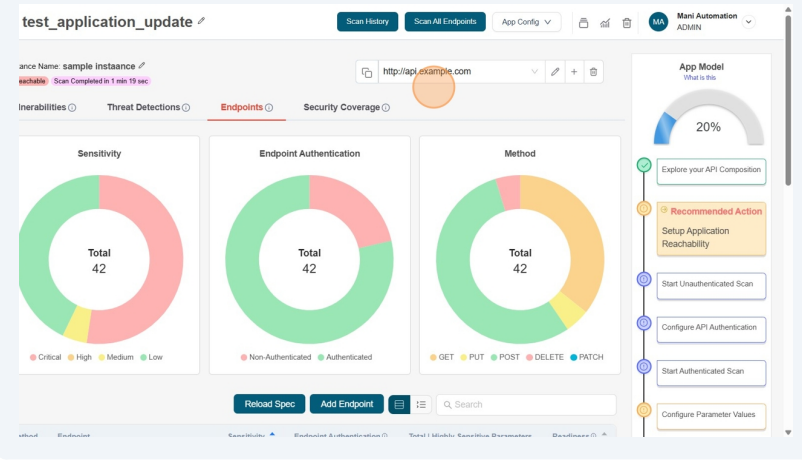Viewport: 802px width, 462px height.
Task: Open the App Config dropdown
Action: pos(526,22)
